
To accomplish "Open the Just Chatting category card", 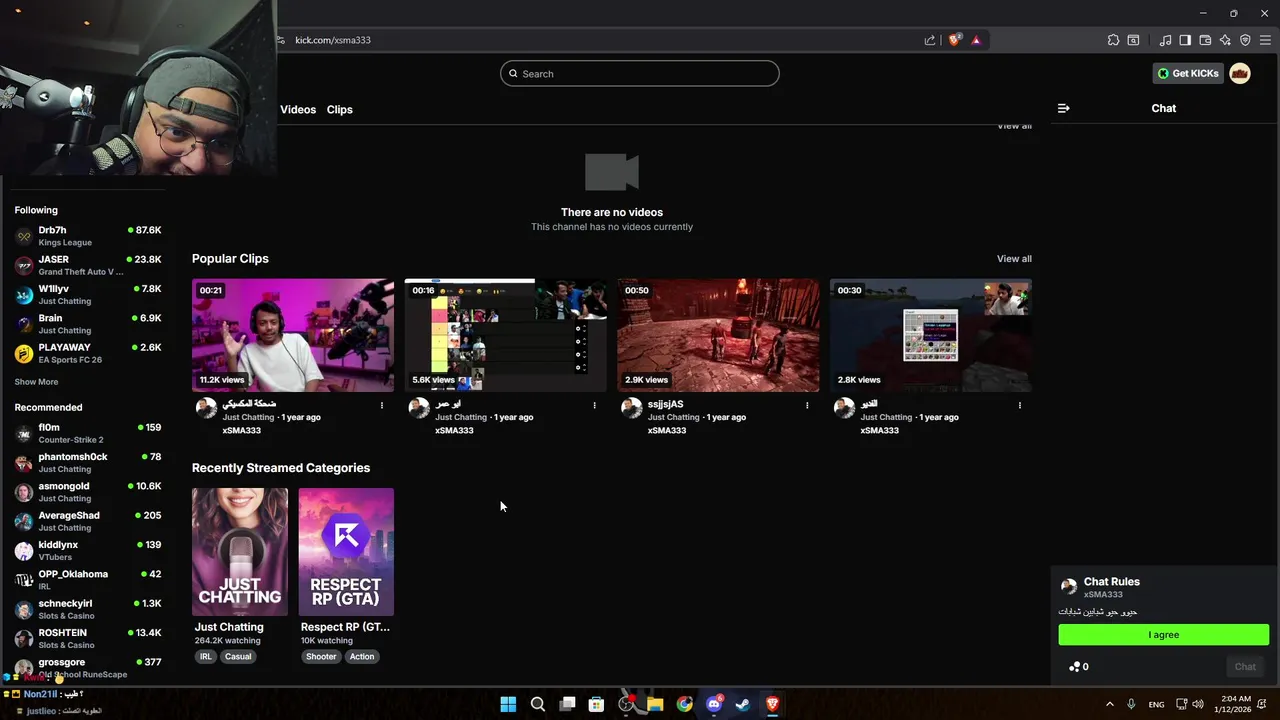I will point(240,552).
